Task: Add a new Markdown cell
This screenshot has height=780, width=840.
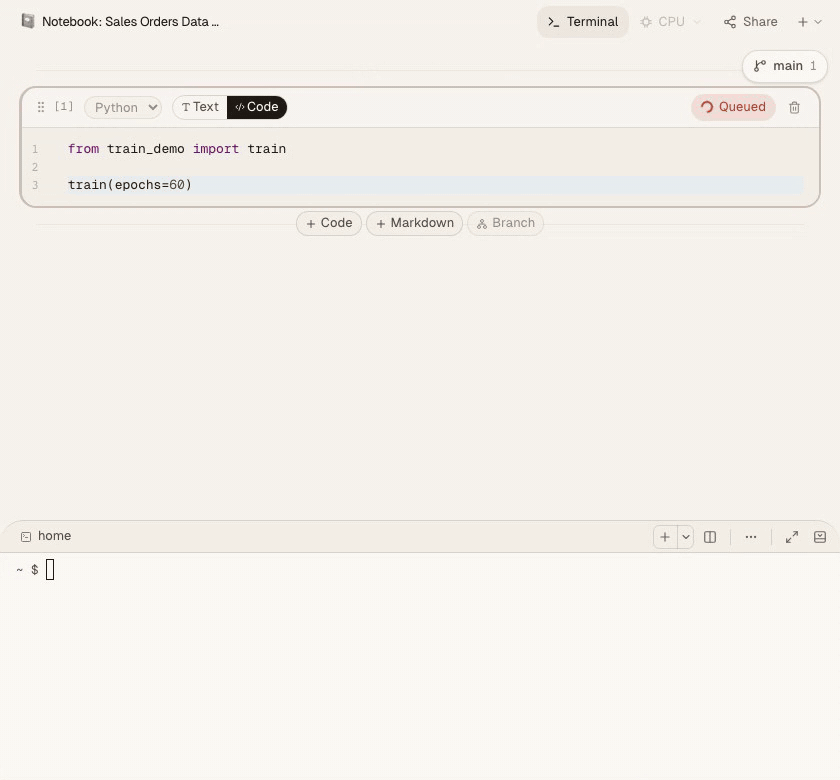Action: pyautogui.click(x=414, y=223)
